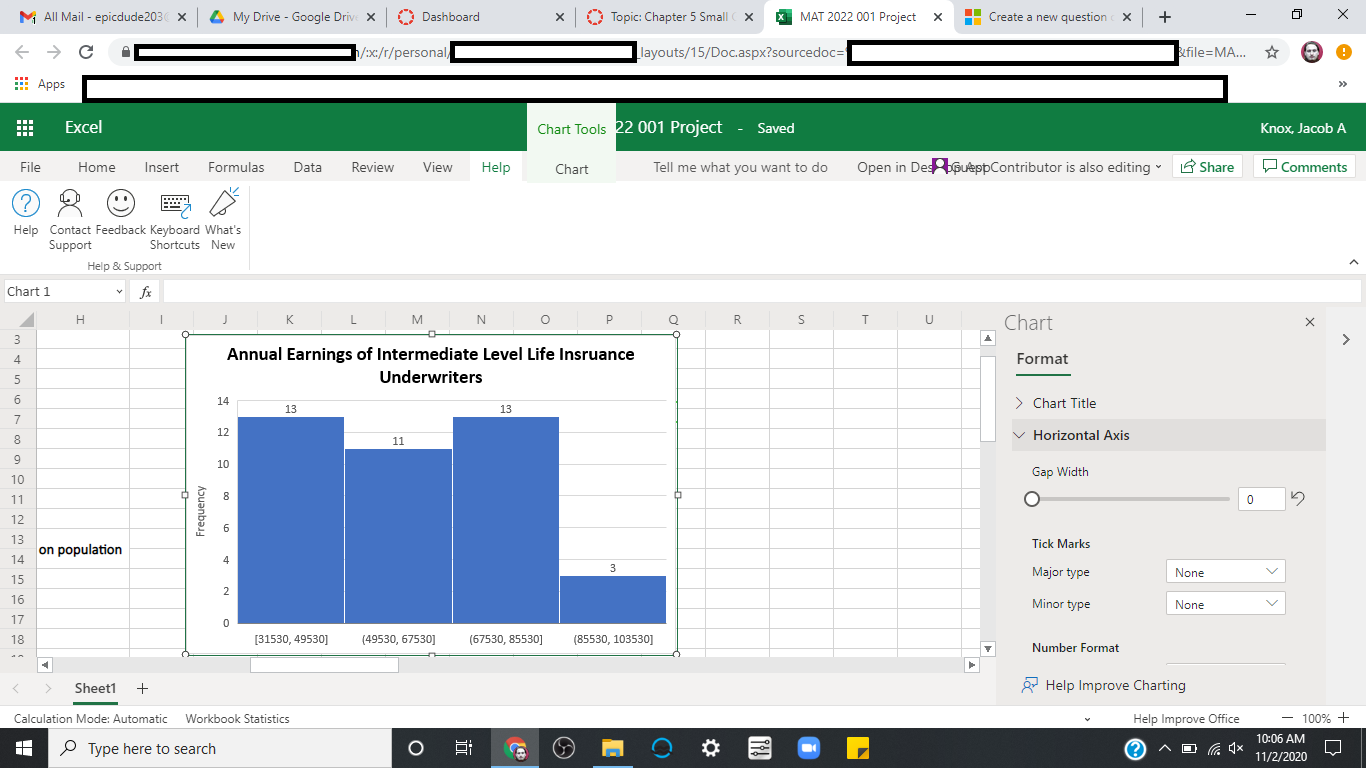1366x768 pixels.
Task: Reset the Gap Width value
Action: click(1298, 499)
